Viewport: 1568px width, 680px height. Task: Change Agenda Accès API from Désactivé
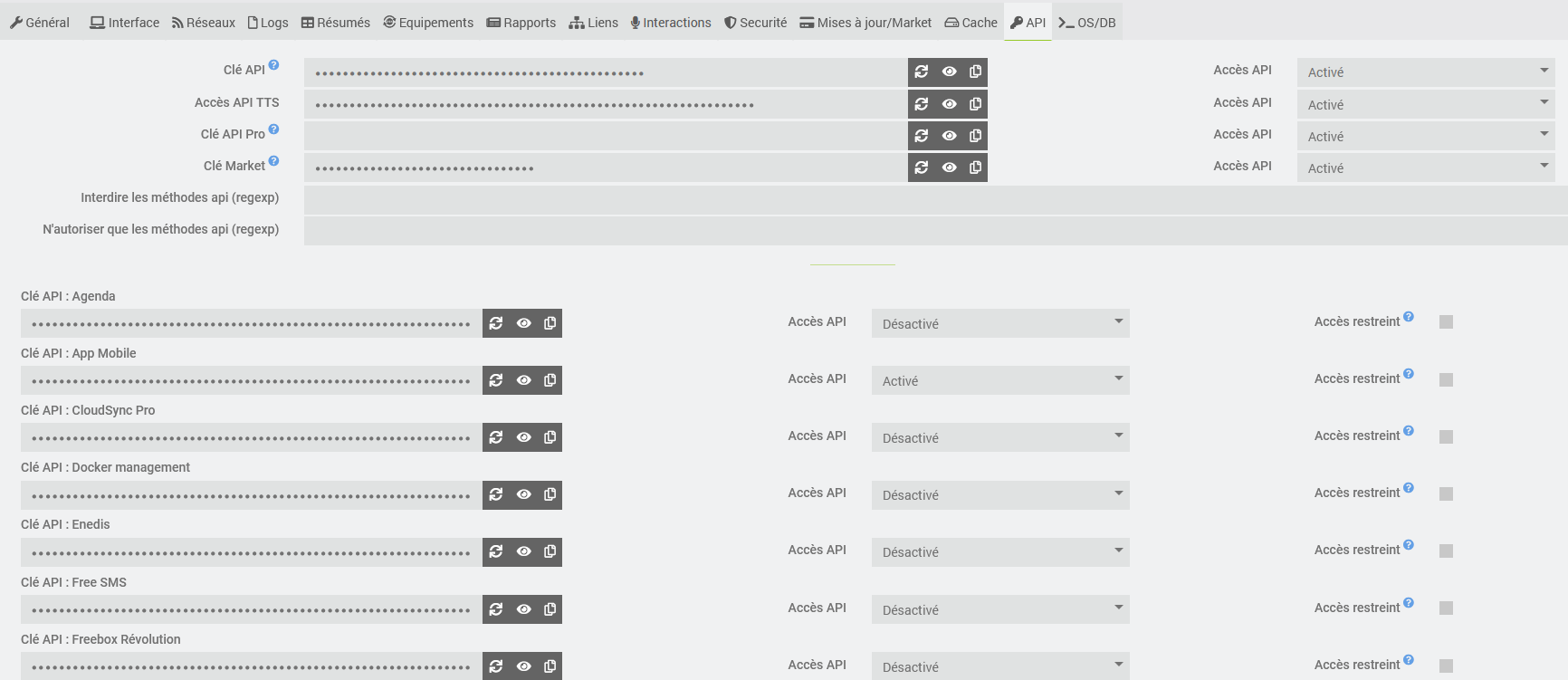(1000, 323)
